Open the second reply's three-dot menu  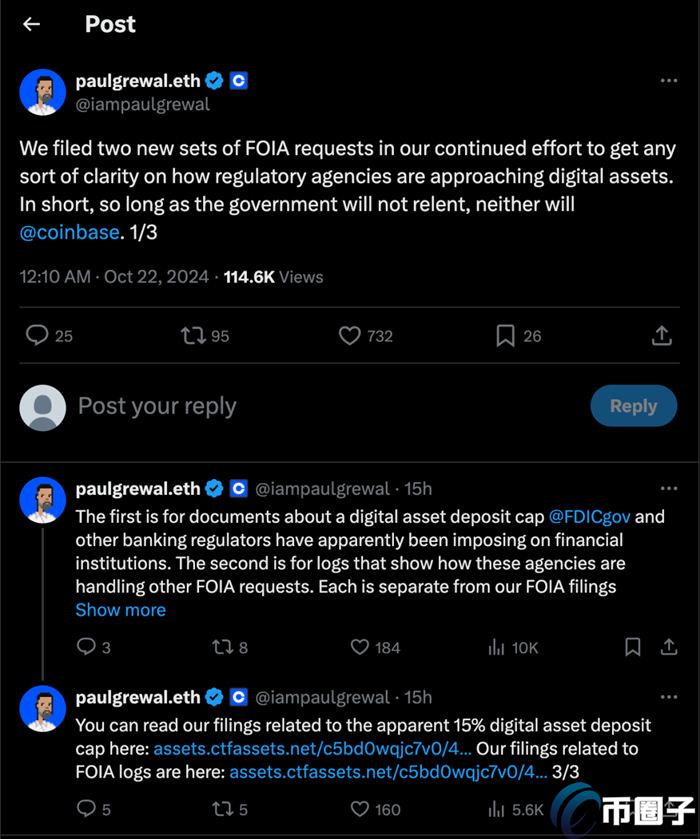[668, 489]
